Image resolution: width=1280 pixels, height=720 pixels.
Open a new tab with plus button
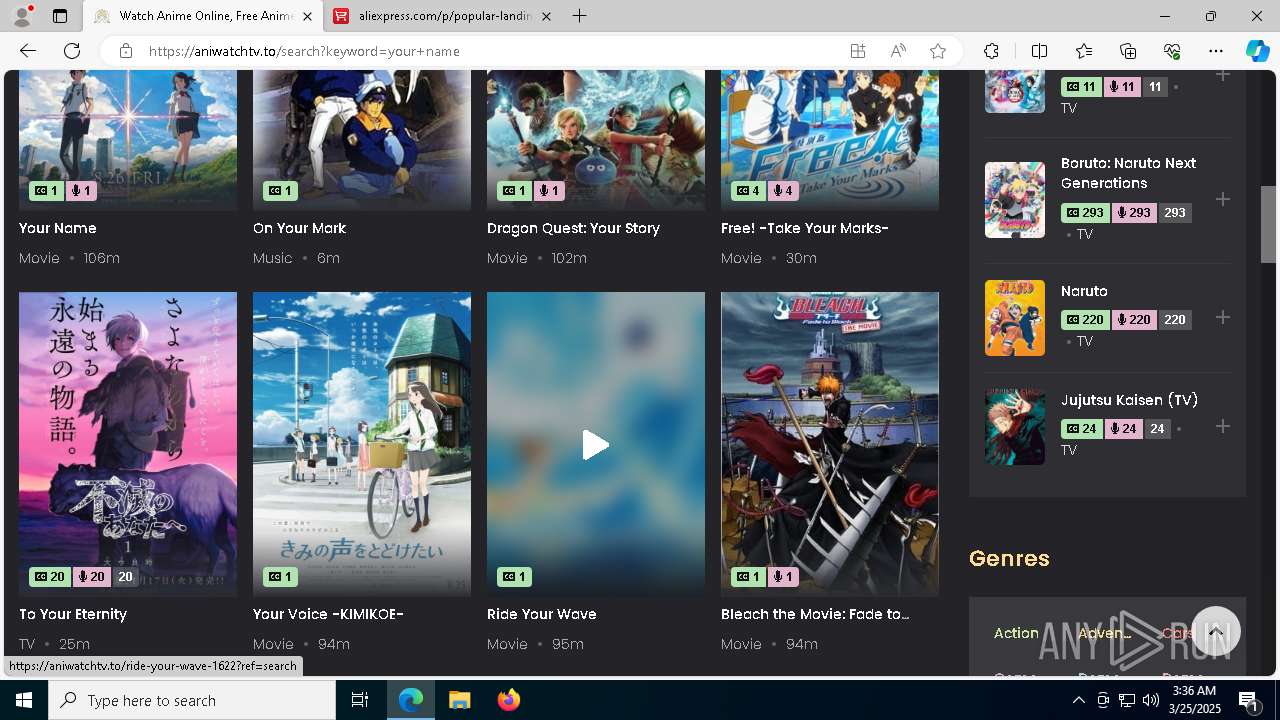tap(579, 16)
